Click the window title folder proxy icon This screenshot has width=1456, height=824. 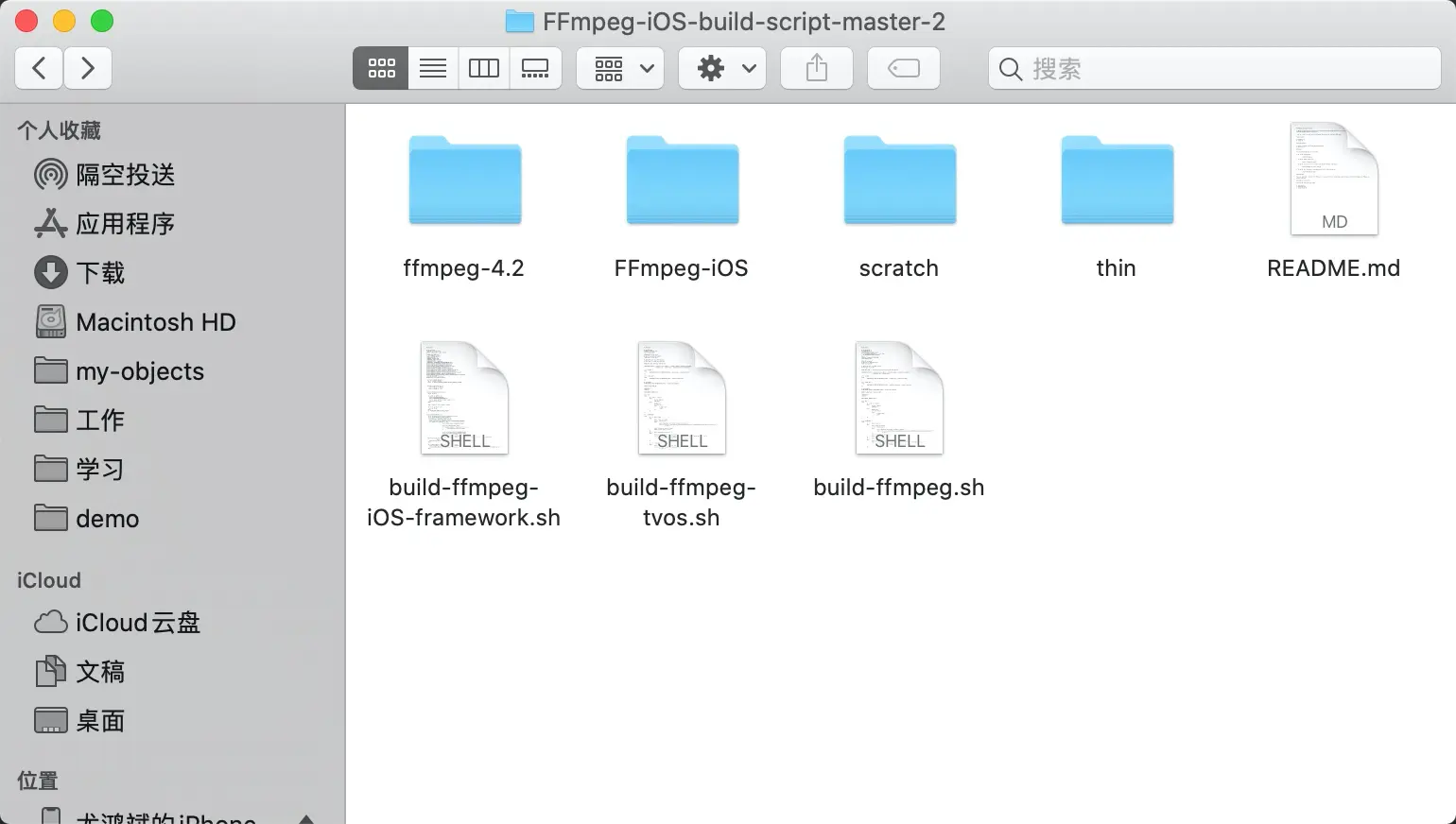pyautogui.click(x=519, y=22)
